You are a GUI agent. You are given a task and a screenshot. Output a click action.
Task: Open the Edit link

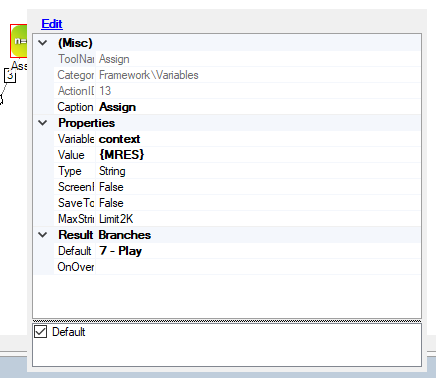pyautogui.click(x=52, y=24)
